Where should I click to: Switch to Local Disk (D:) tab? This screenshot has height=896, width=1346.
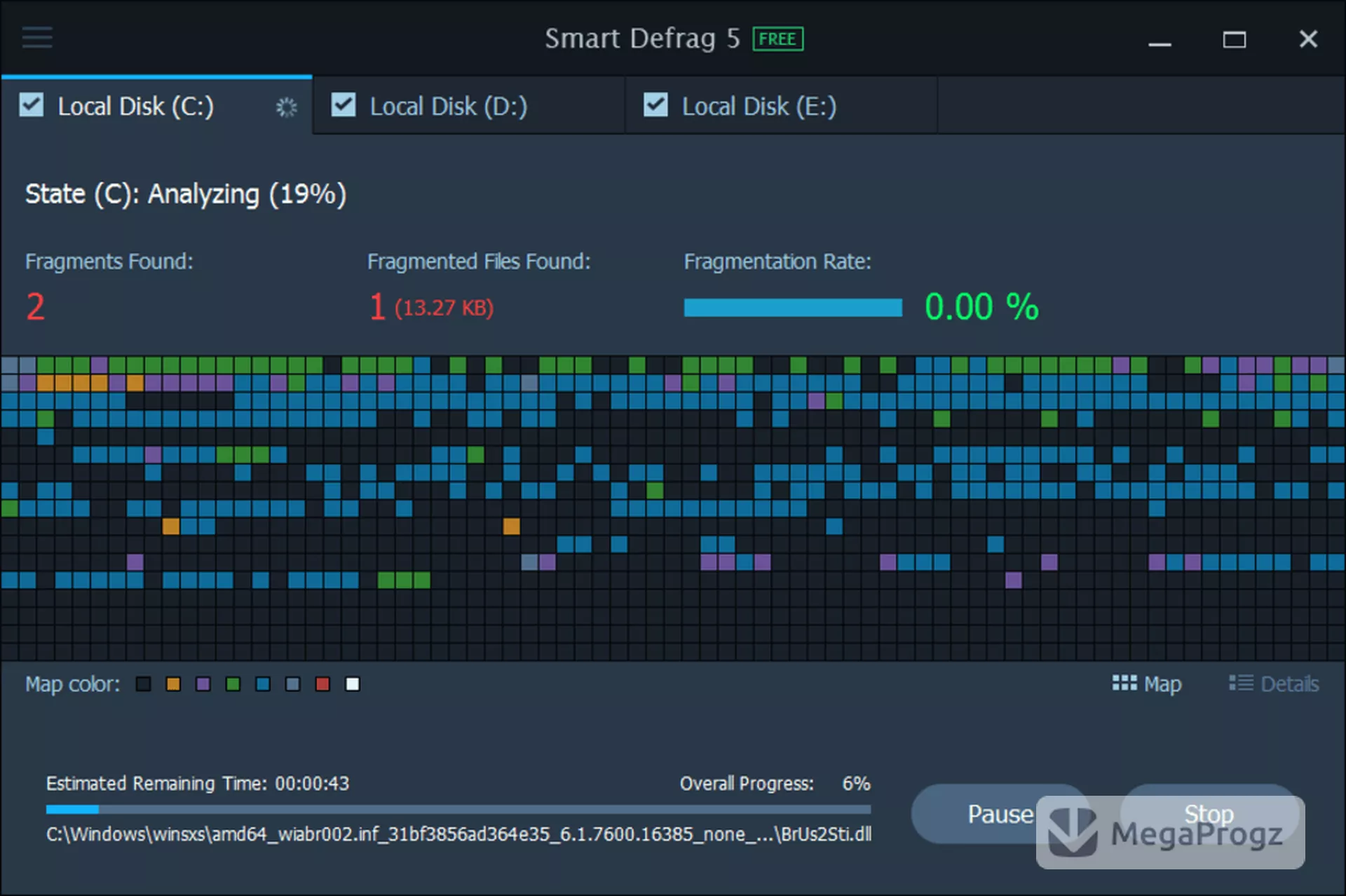coord(468,106)
